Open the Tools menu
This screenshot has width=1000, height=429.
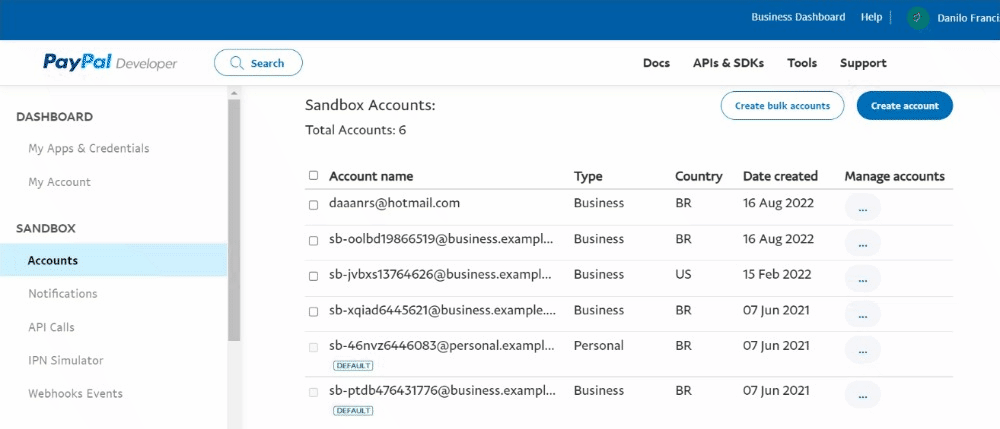(802, 63)
